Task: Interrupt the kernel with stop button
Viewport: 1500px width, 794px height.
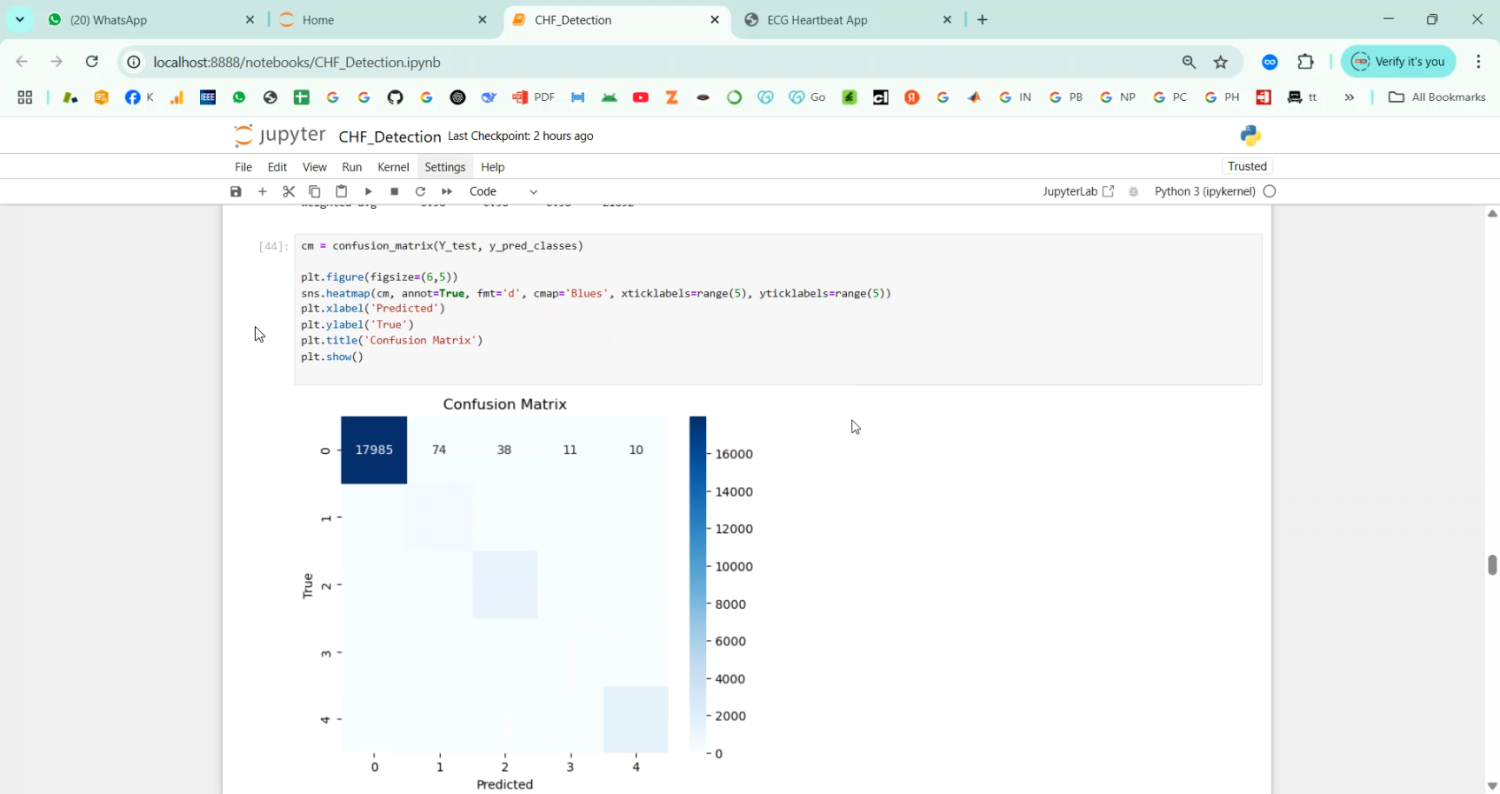Action: point(394,191)
